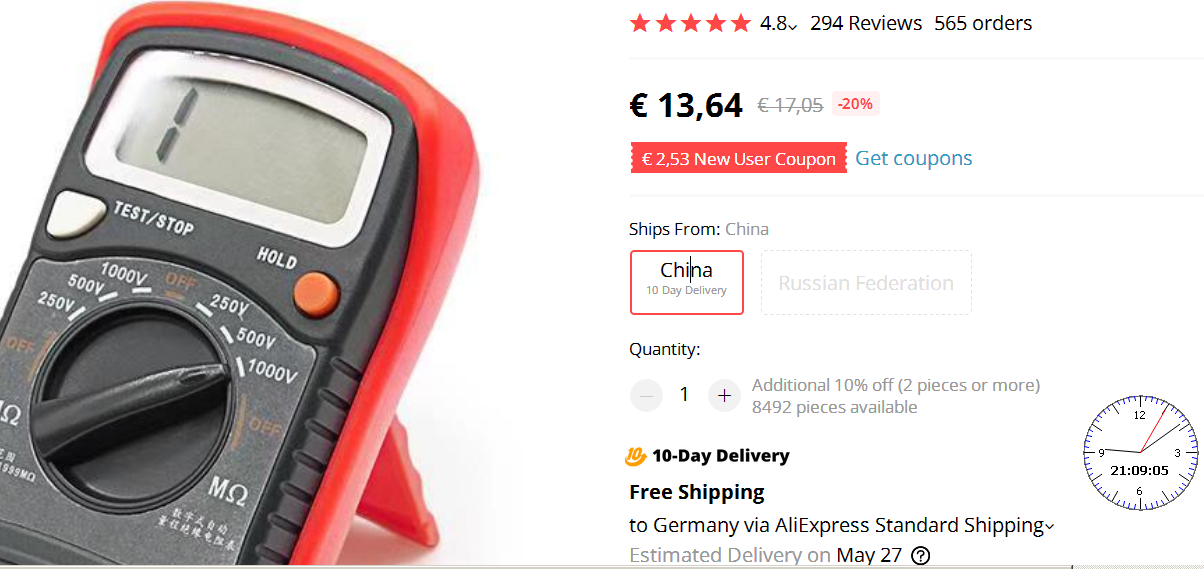
Task: Select China as the shipping origin
Action: point(687,282)
